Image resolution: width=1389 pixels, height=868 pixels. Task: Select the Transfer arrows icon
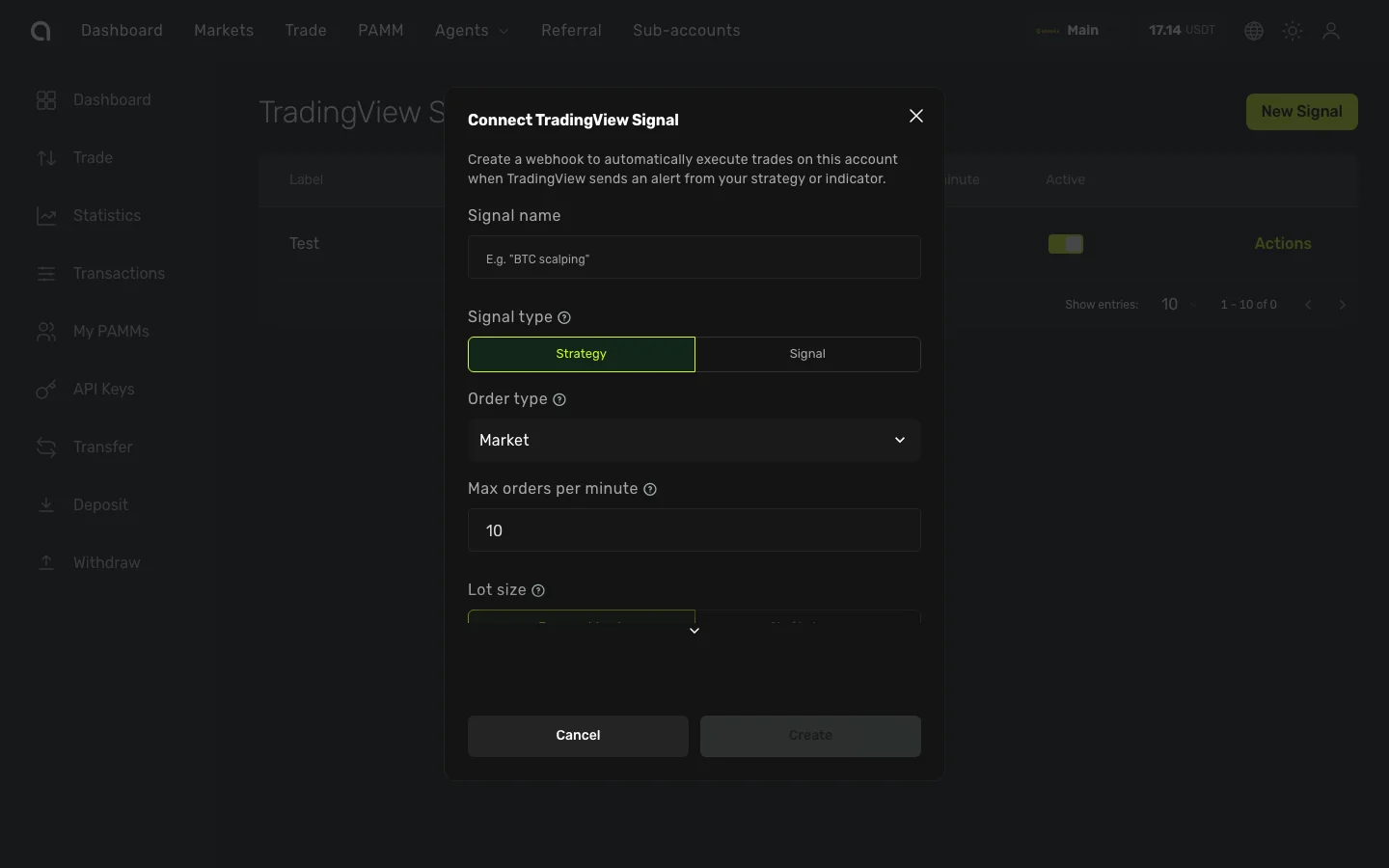pyautogui.click(x=46, y=448)
